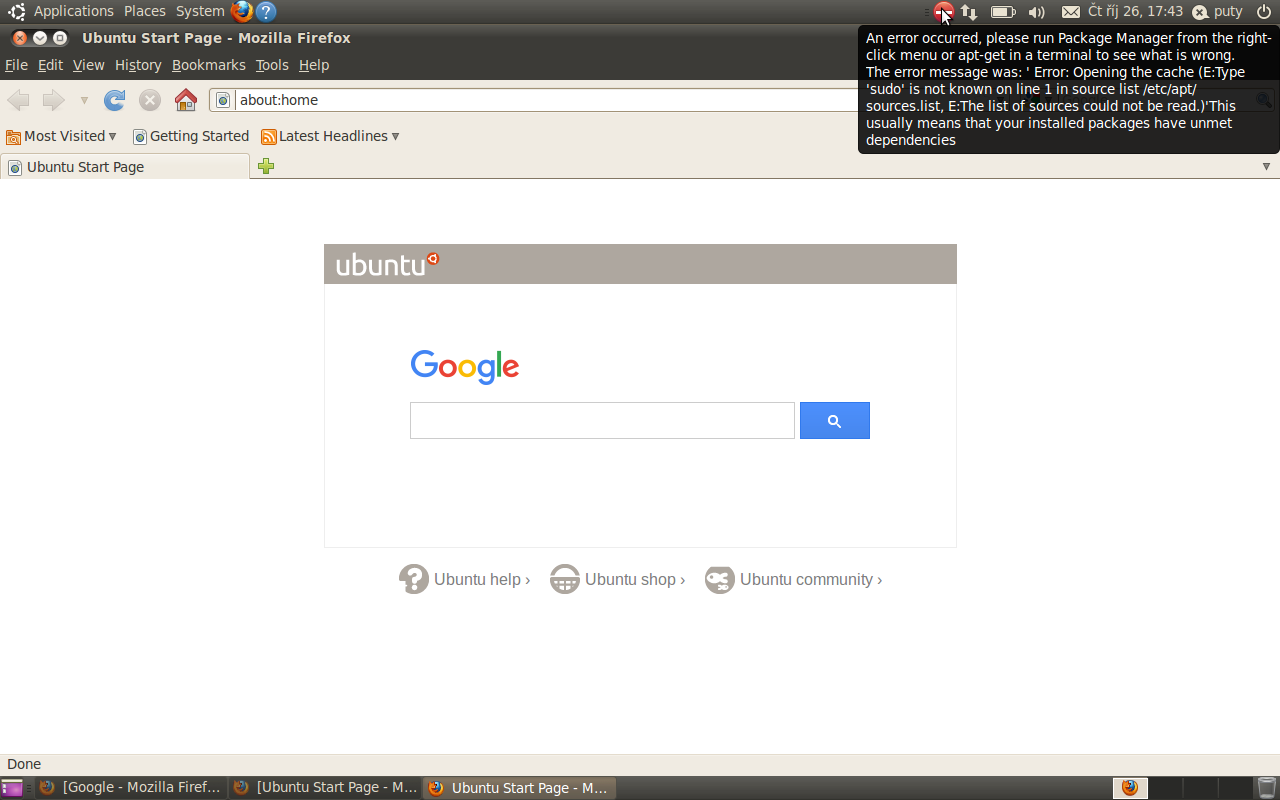
Task: Click the Ubuntu community icon
Action: pos(719,579)
